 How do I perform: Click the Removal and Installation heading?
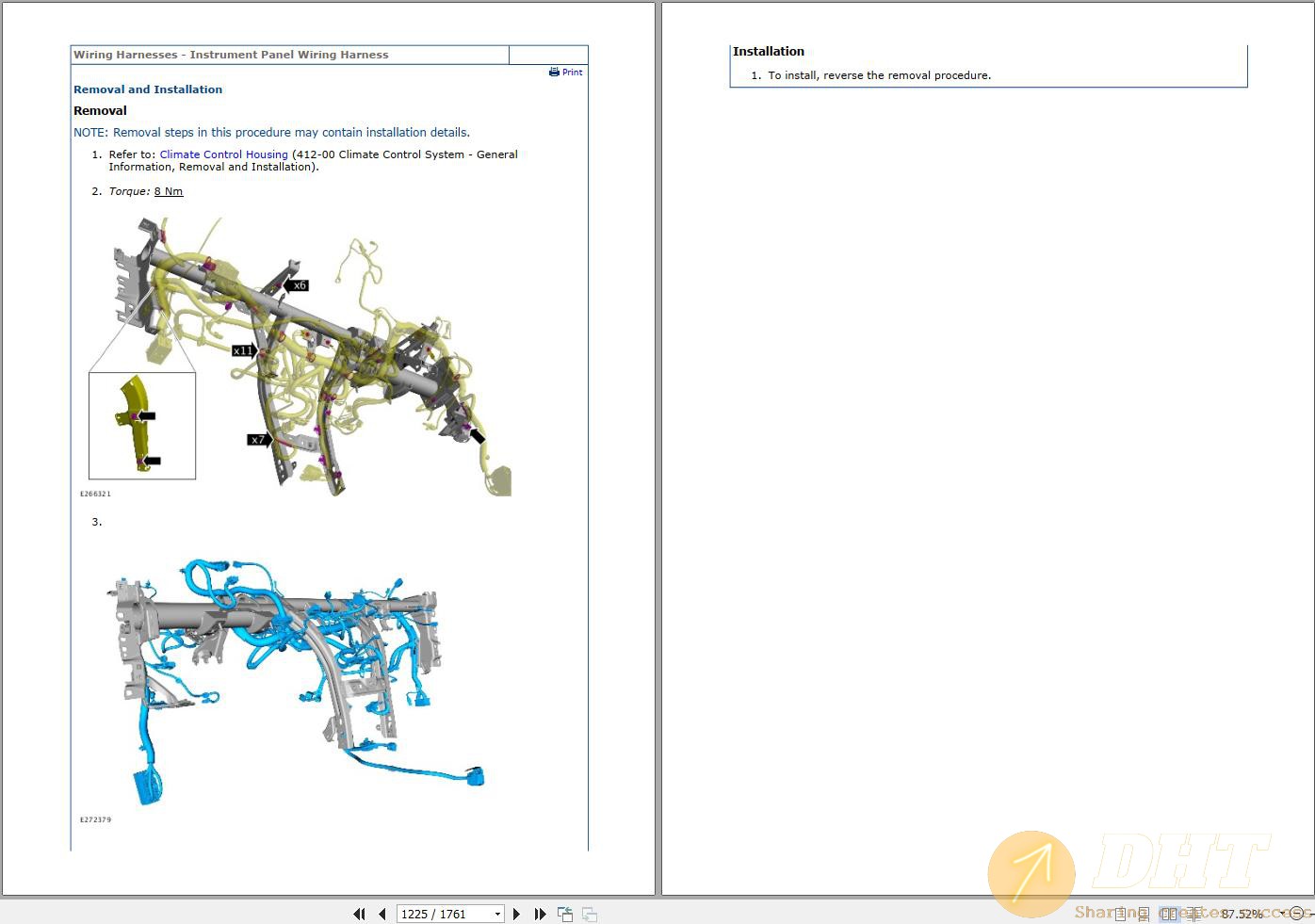click(x=148, y=89)
